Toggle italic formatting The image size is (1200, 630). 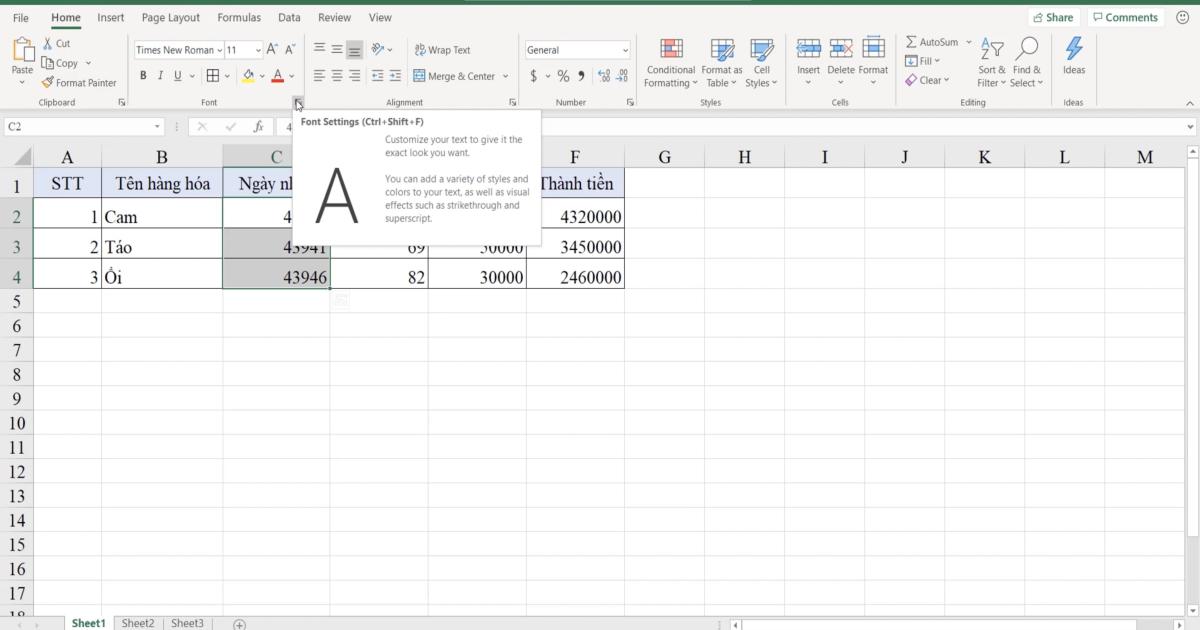pyautogui.click(x=162, y=75)
